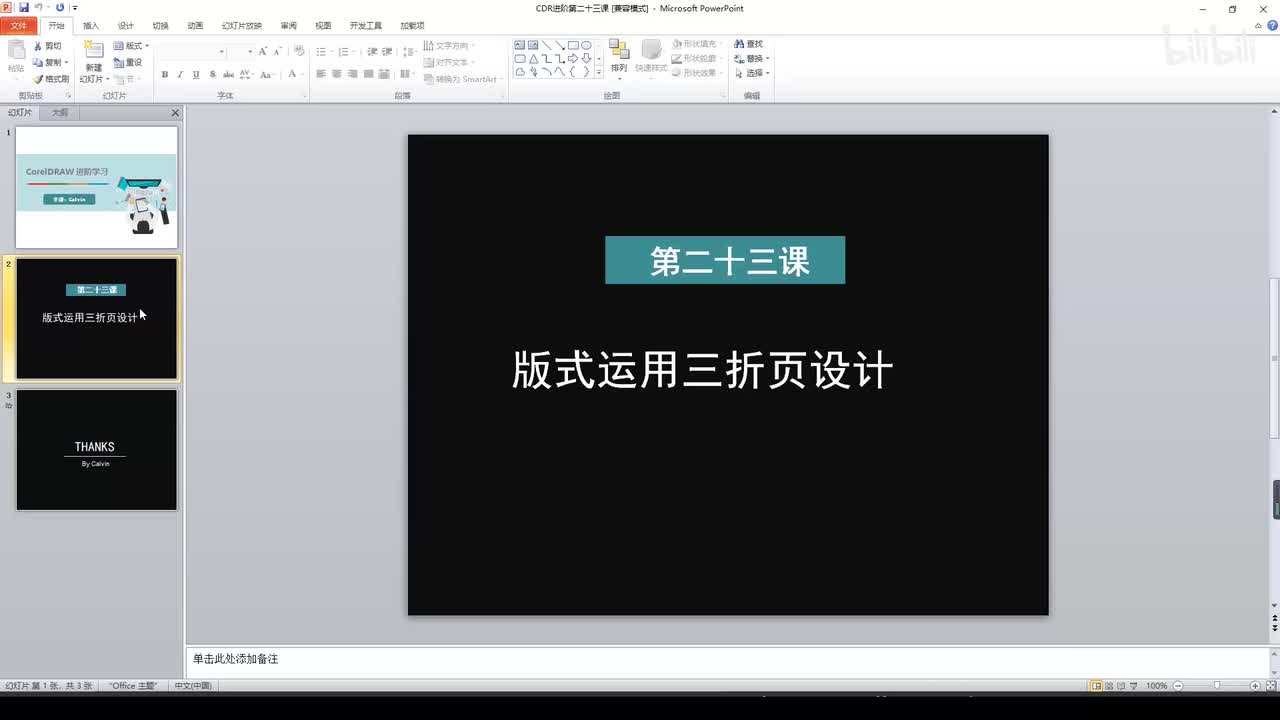Insert a new slide with 新建幻灯片
The width and height of the screenshot is (1280, 720).
coord(93,63)
